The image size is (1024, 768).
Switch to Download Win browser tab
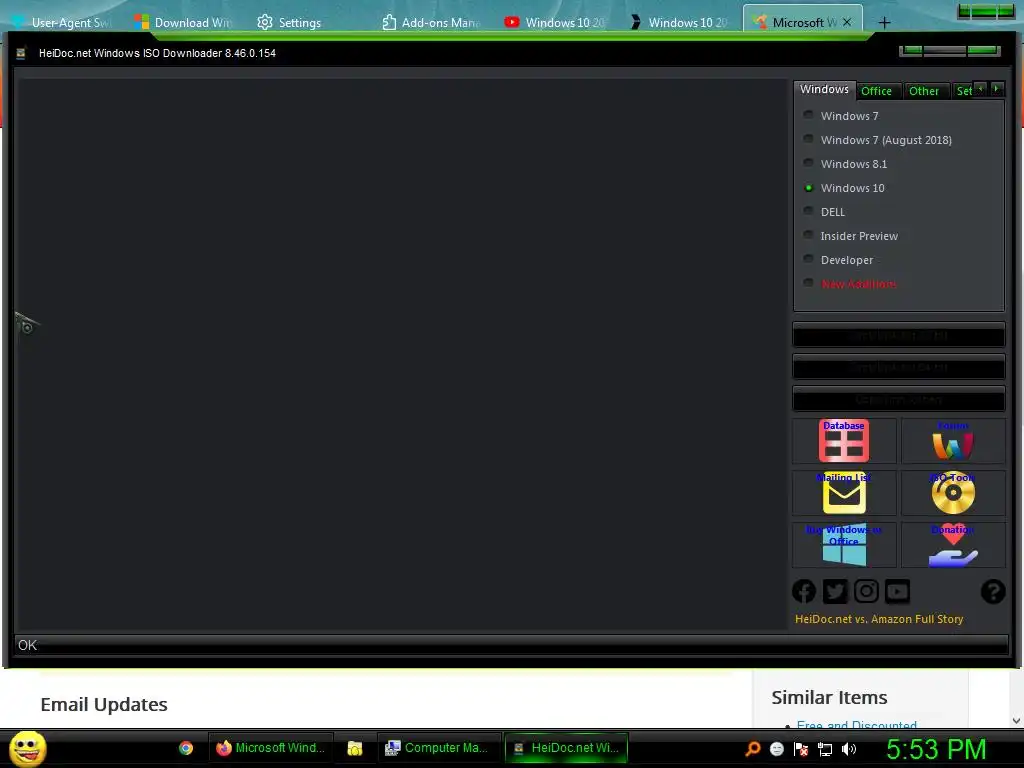coord(184,22)
